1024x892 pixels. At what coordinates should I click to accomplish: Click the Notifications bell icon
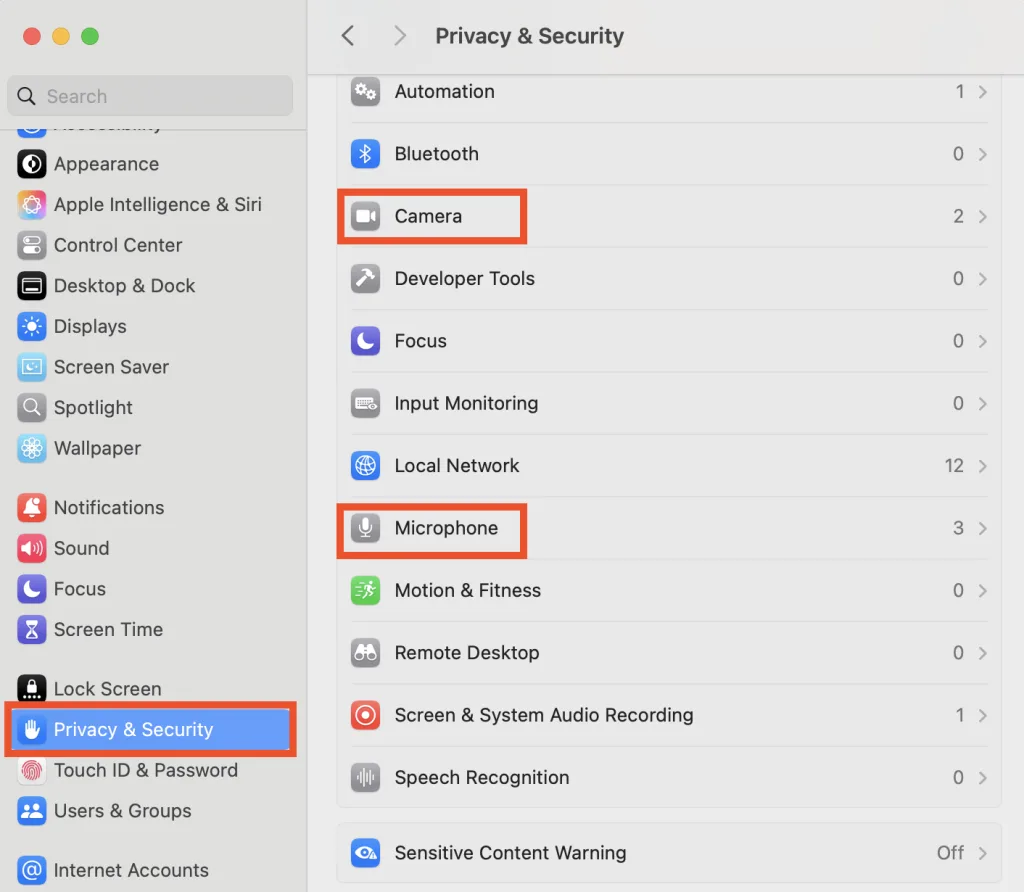(31, 507)
